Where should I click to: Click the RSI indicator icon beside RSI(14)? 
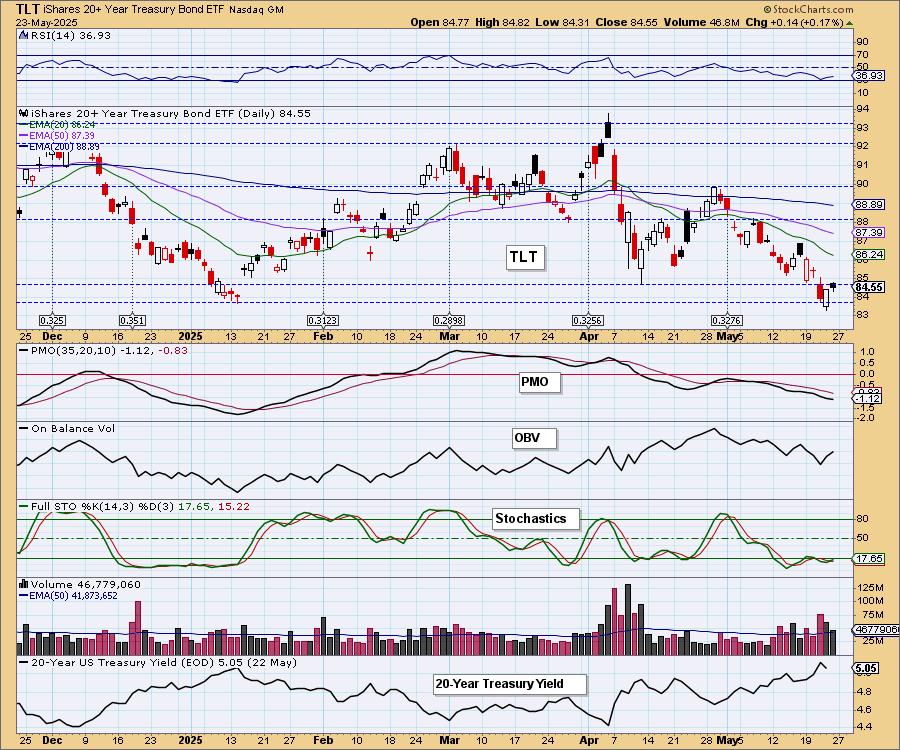point(24,35)
